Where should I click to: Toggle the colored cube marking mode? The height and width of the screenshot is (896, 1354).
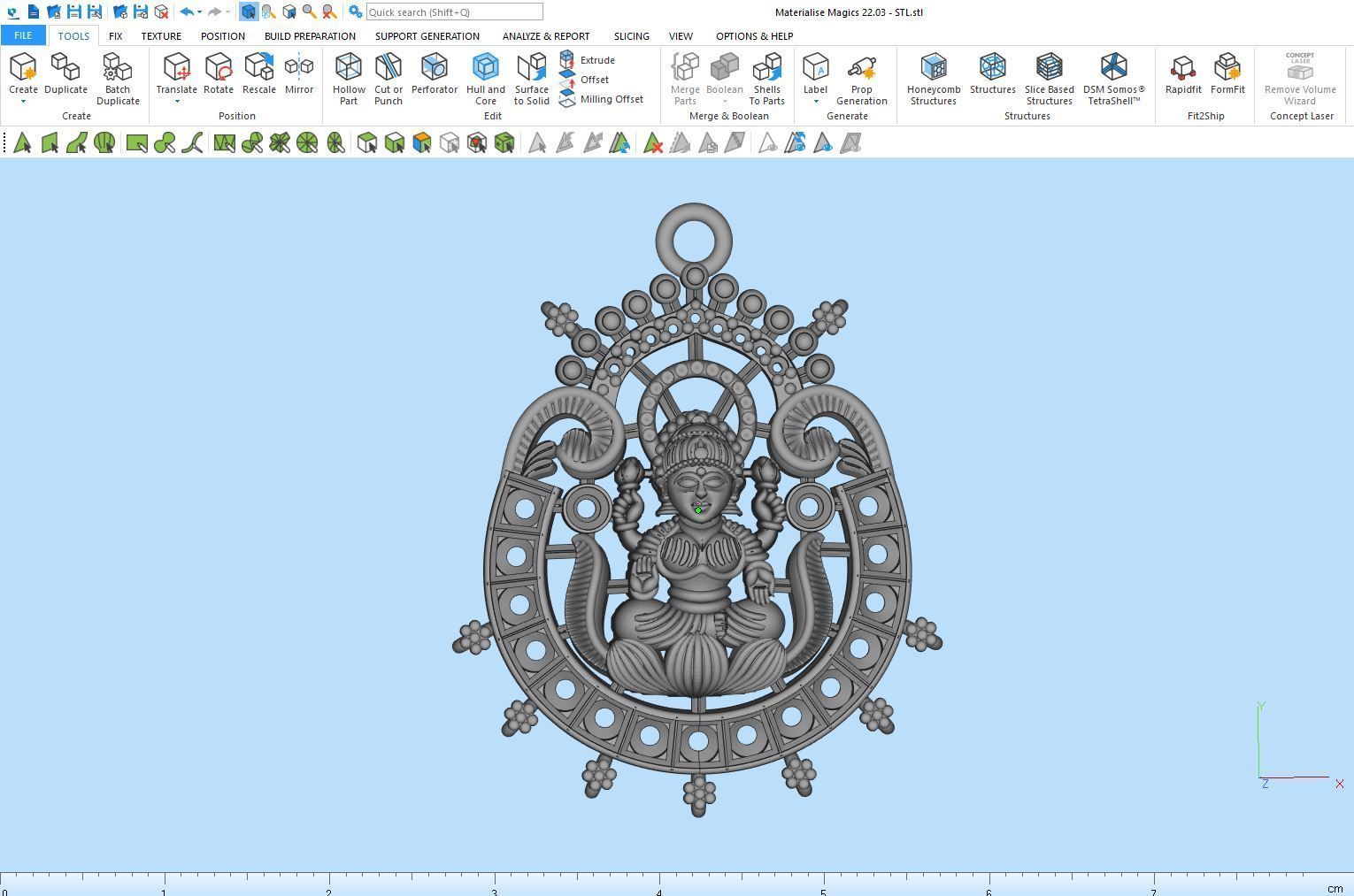coord(422,143)
